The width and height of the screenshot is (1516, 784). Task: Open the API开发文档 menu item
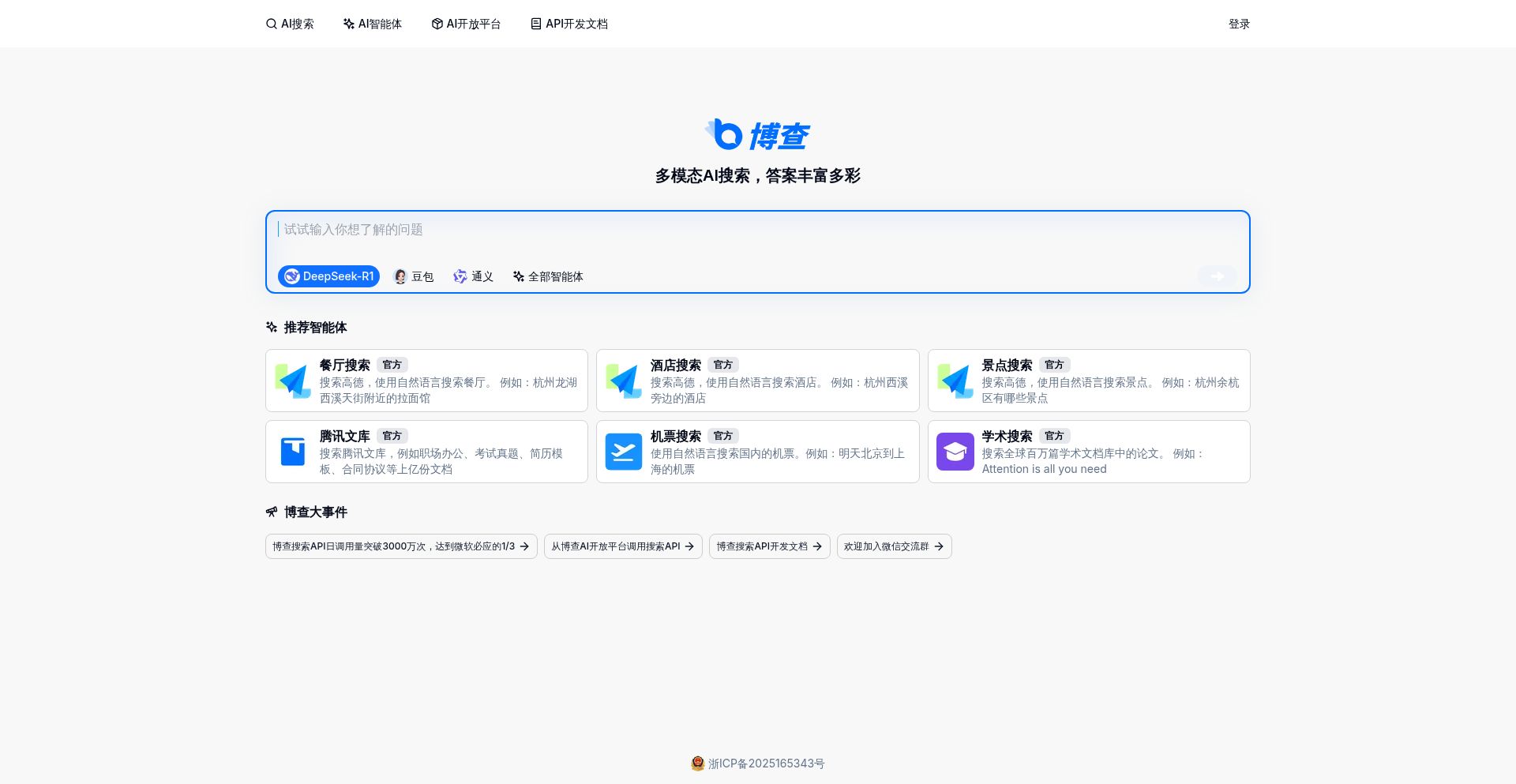[568, 24]
